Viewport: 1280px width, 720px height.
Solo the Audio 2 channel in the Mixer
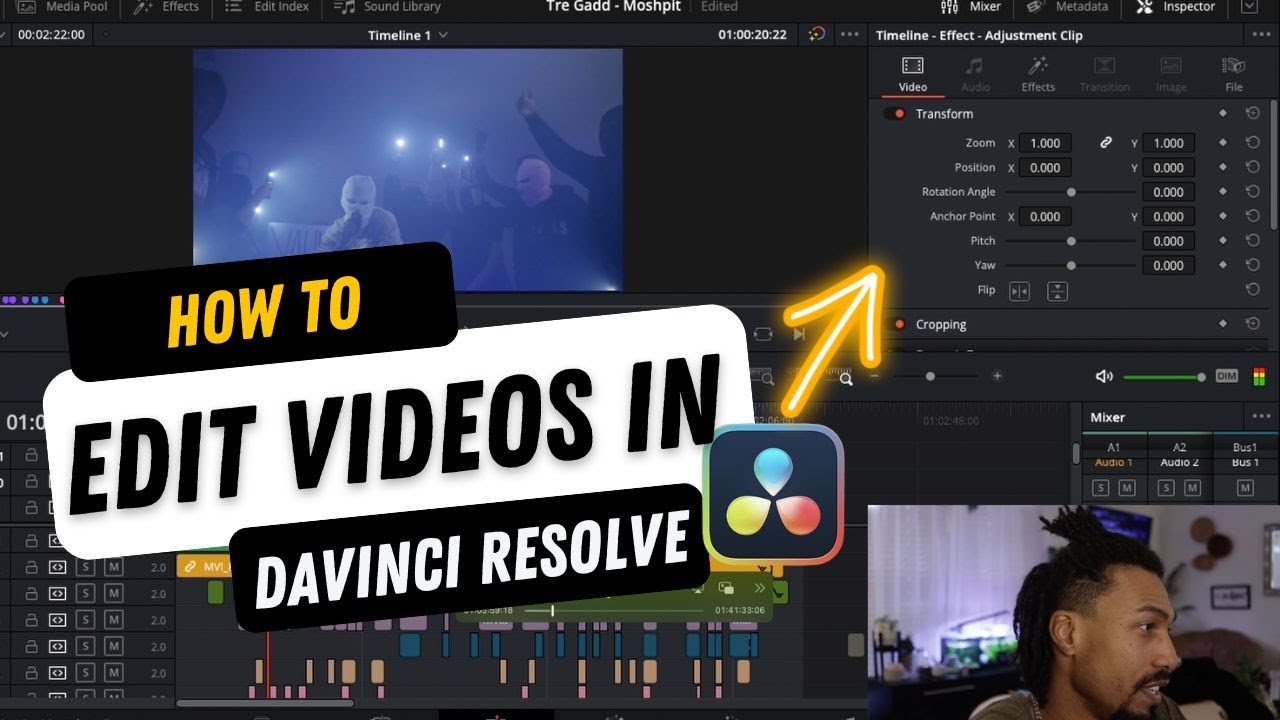[1166, 488]
